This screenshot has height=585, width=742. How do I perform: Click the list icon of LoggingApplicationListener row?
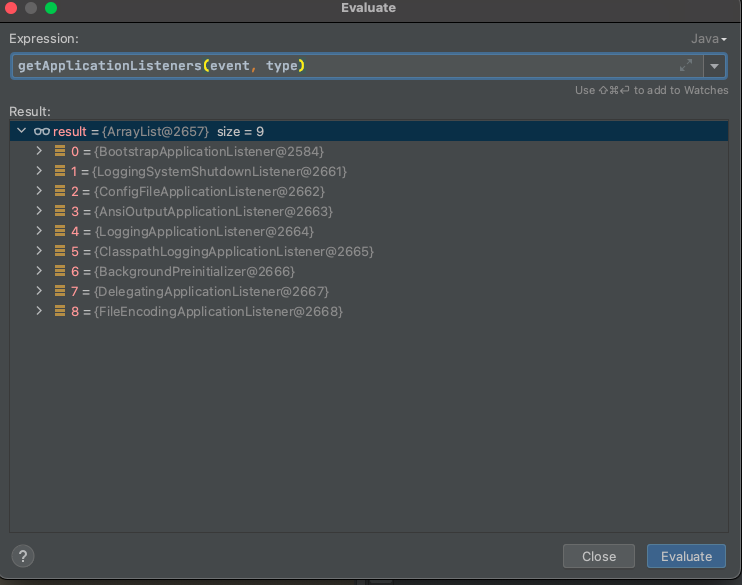60,231
